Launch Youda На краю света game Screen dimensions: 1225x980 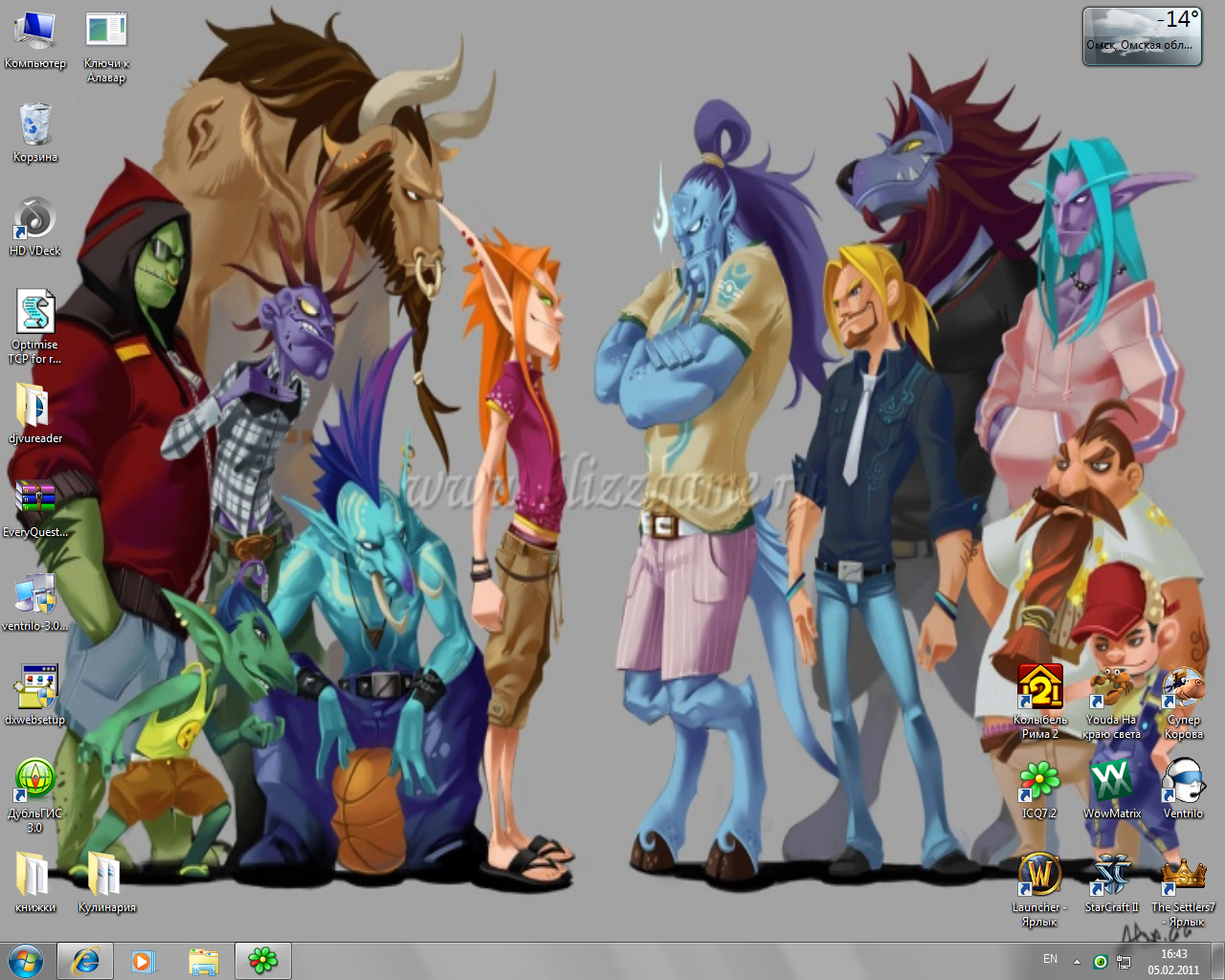point(1111,702)
